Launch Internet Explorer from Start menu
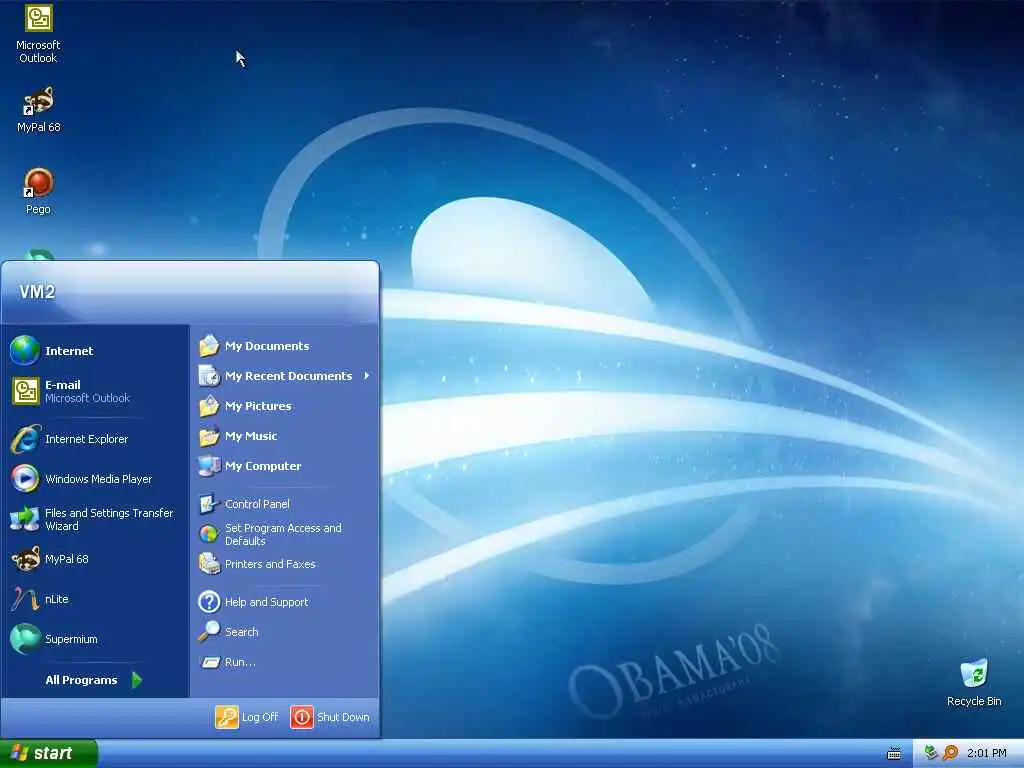Screen dimensions: 1024x768 pos(95,439)
